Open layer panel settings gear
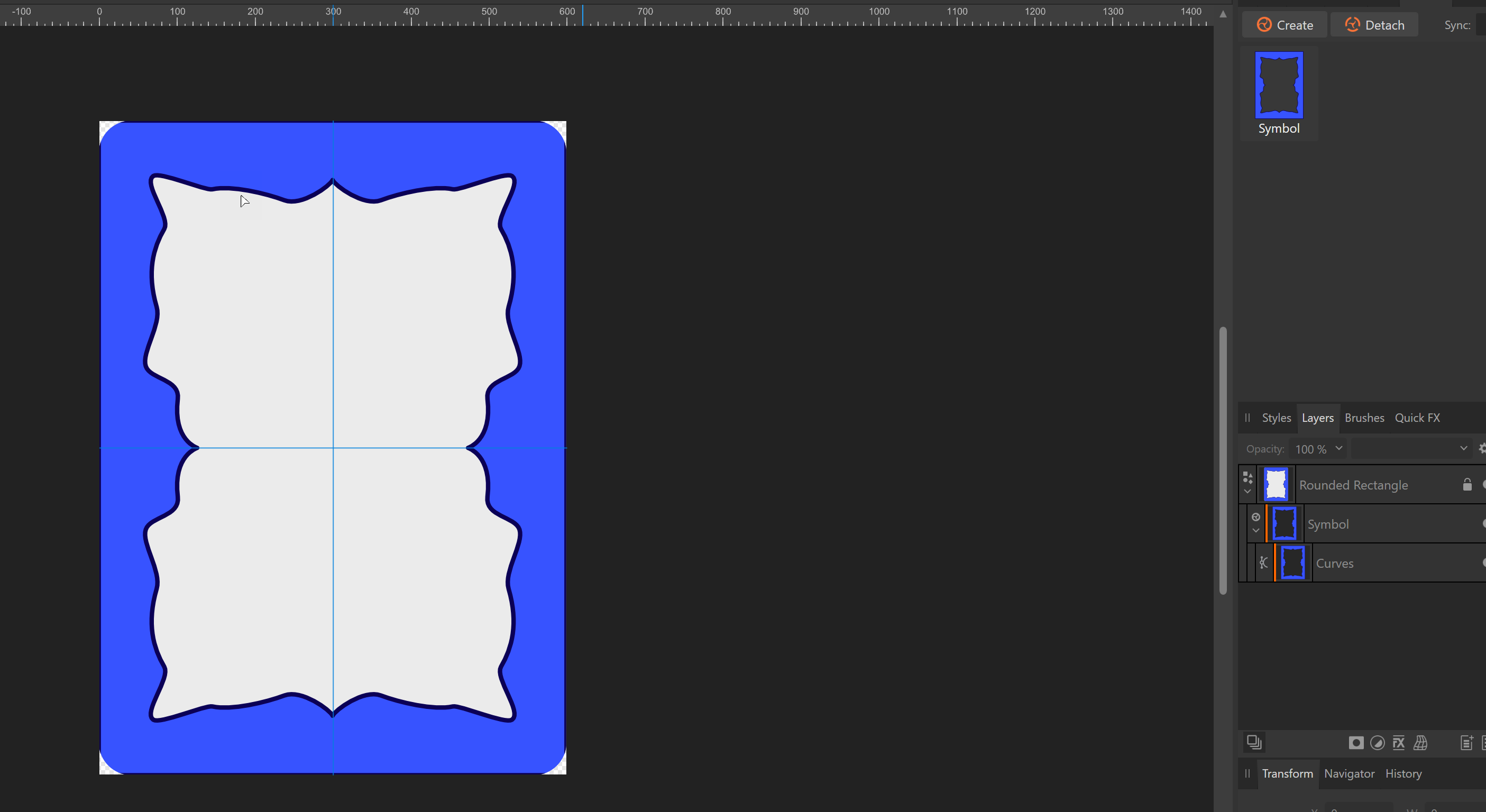The height and width of the screenshot is (812, 1486). [1482, 449]
